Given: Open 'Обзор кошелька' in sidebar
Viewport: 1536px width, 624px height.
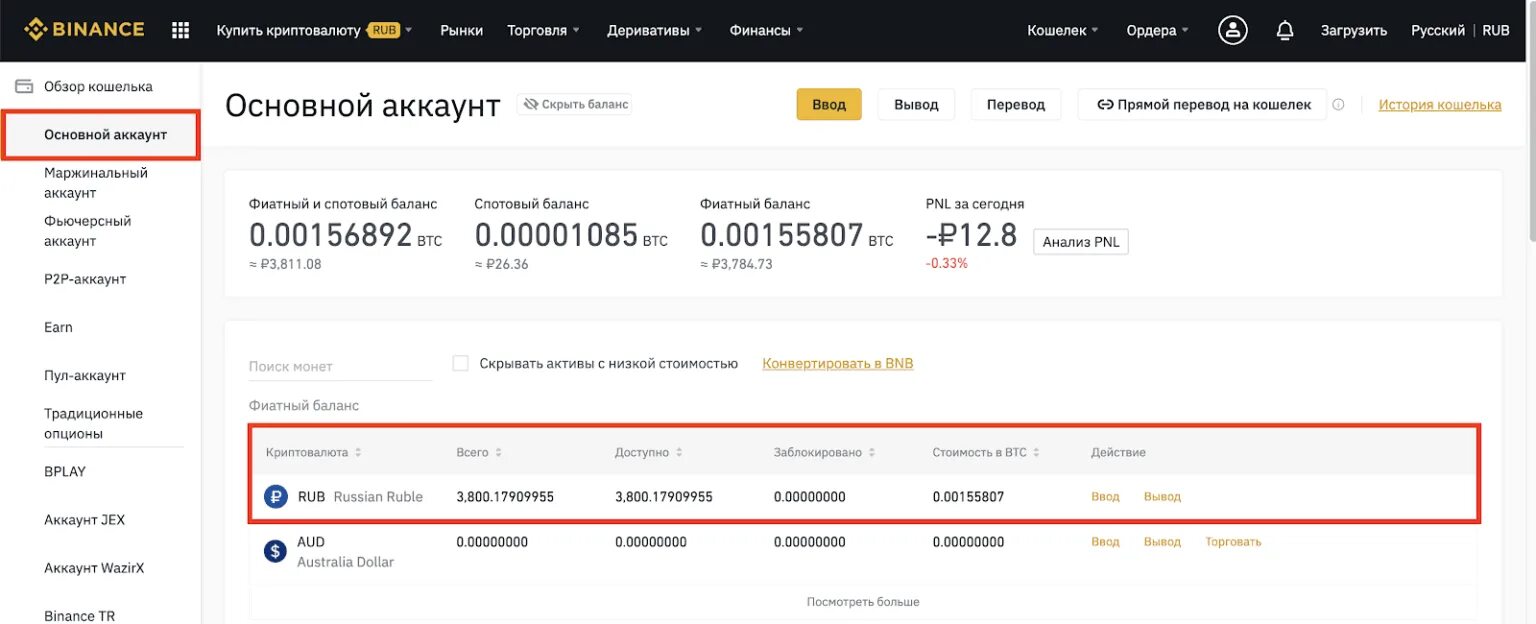Looking at the screenshot, I should (x=98, y=86).
